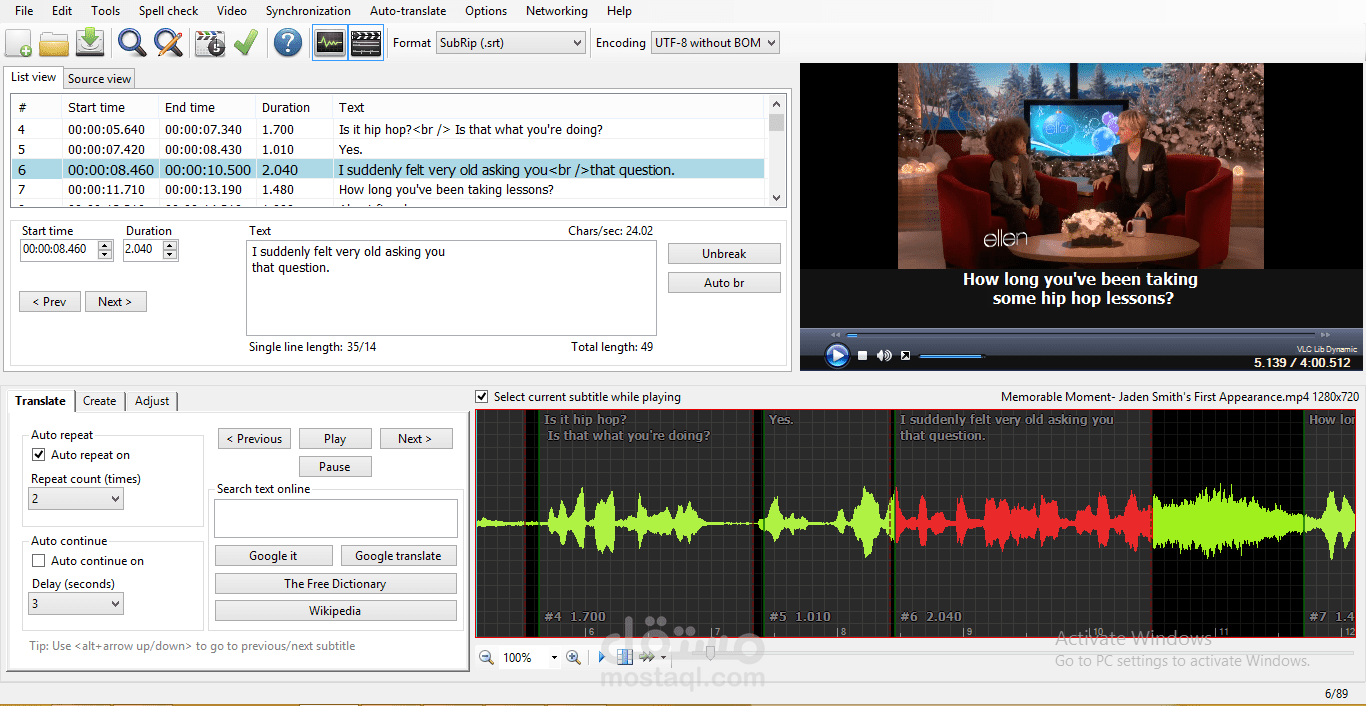Open the File menu

(x=24, y=11)
